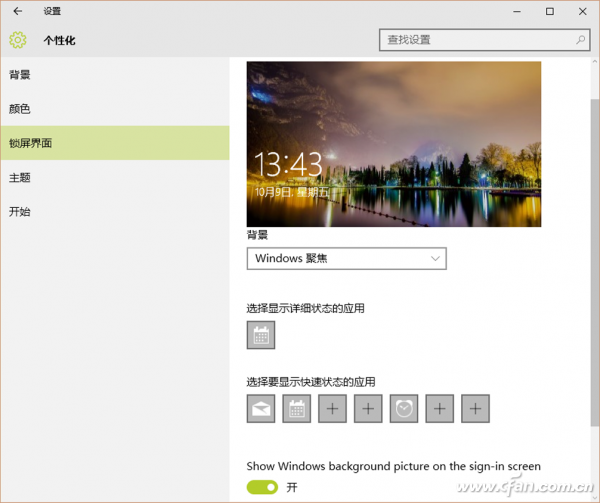Viewport: 600px width, 503px height.
Task: Click the calendar detailed status app icon
Action: (x=261, y=335)
